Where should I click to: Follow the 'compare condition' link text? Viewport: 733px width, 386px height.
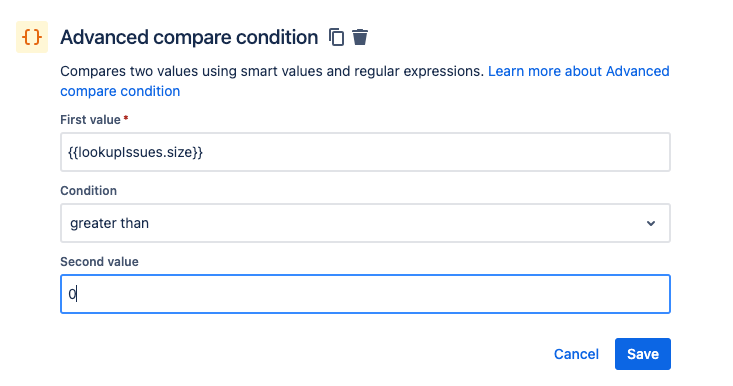[120, 91]
